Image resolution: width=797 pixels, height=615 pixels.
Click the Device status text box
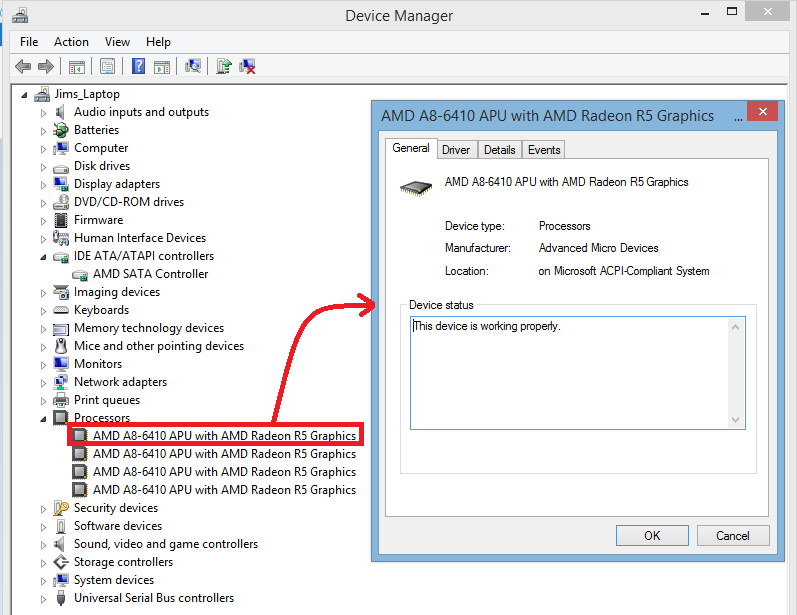(x=577, y=373)
